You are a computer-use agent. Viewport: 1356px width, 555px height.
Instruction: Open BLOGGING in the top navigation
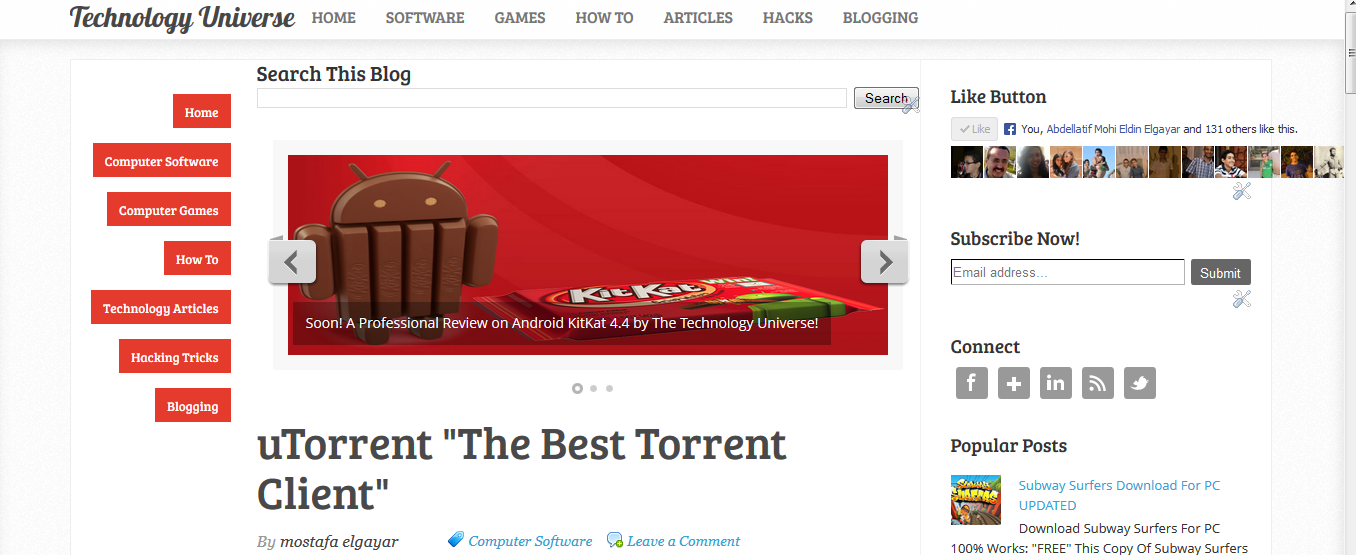tap(880, 18)
